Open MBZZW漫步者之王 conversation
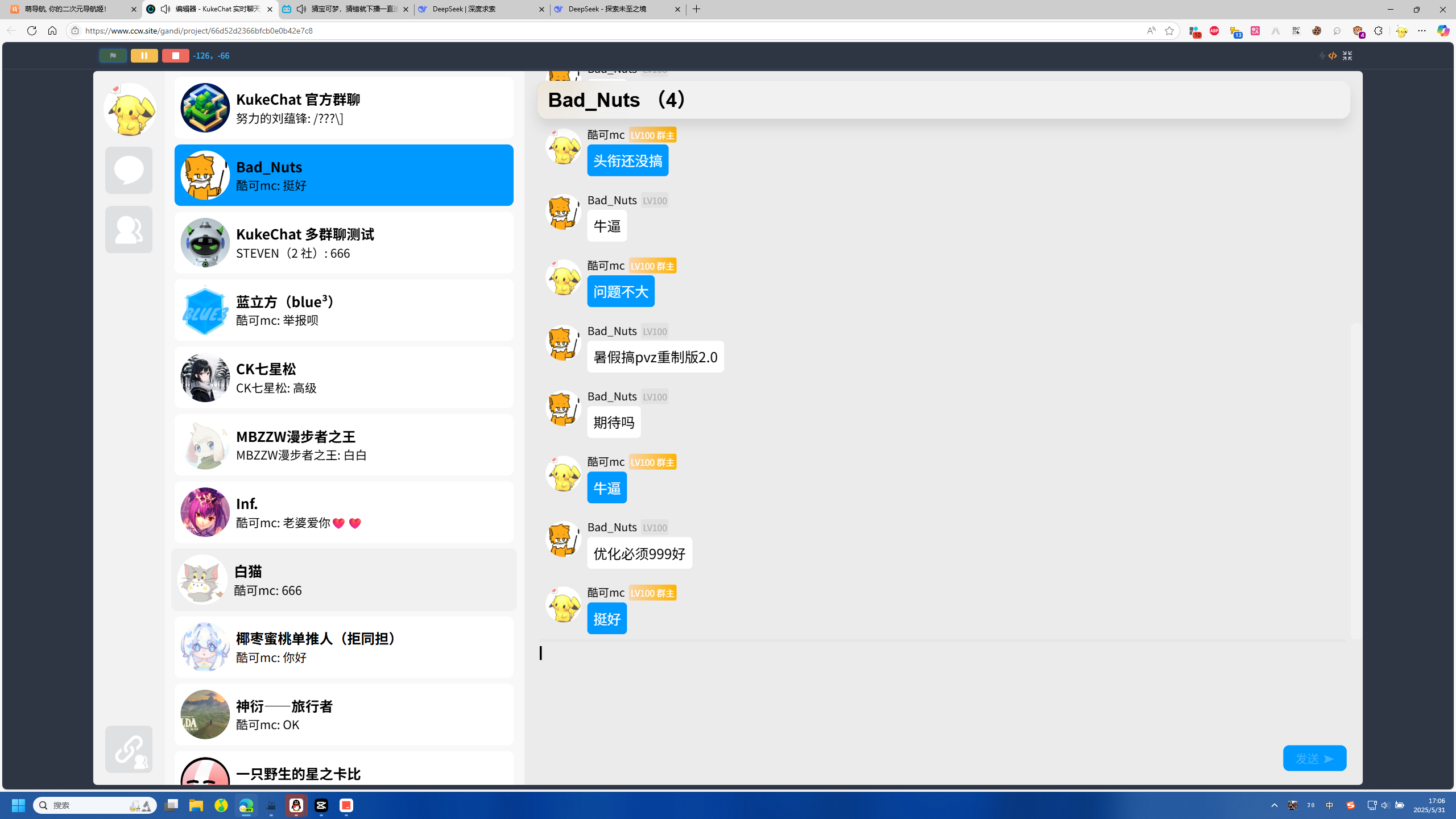Image resolution: width=1456 pixels, height=819 pixels. click(344, 445)
